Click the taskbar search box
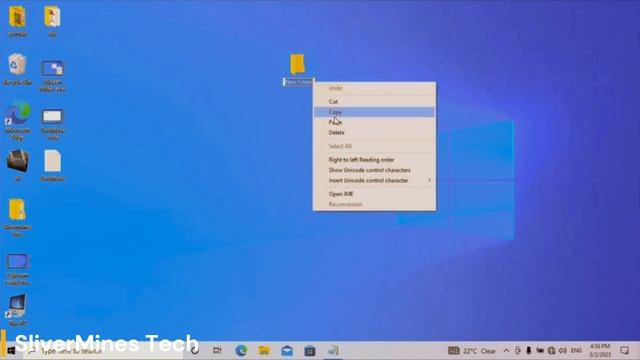The image size is (640, 360). click(x=104, y=351)
